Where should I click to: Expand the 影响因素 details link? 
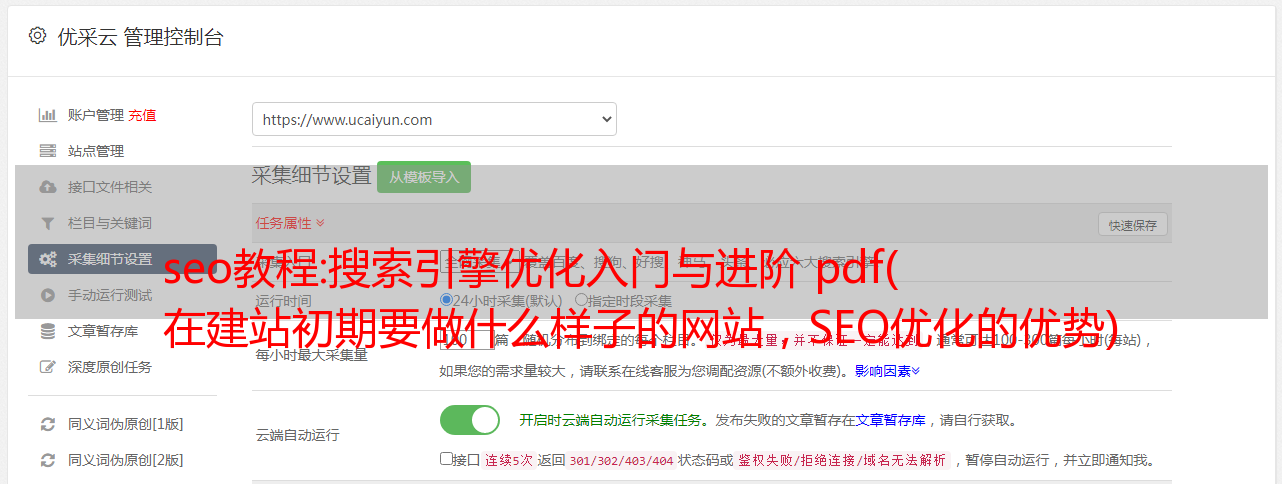887,371
